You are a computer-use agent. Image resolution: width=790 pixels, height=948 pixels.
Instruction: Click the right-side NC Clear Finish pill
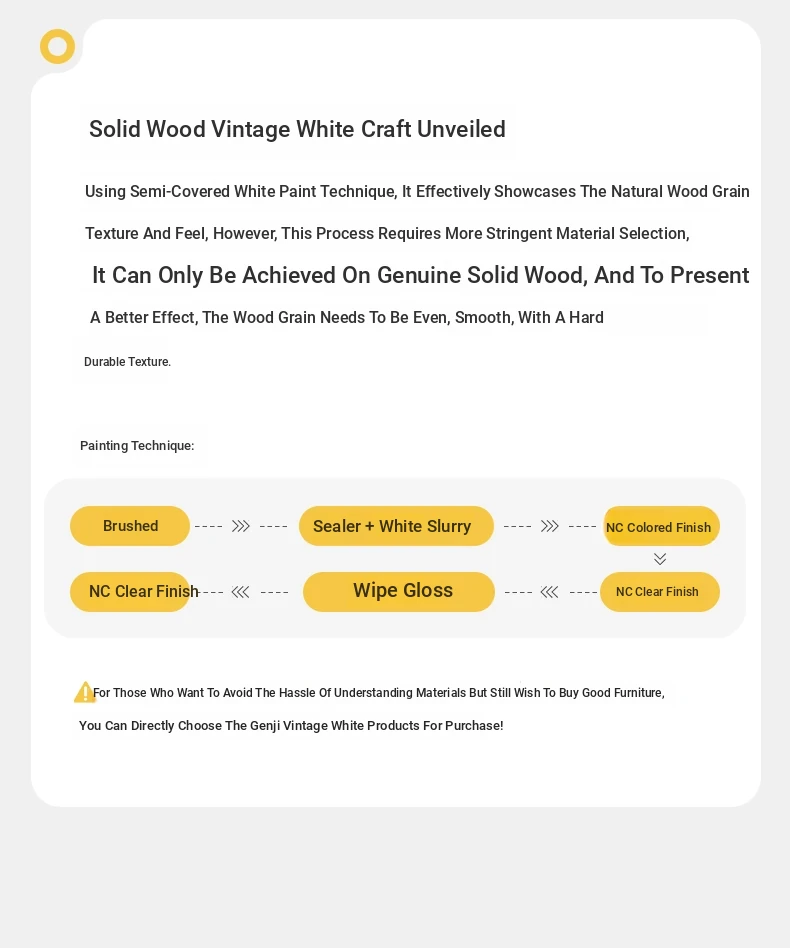coord(660,592)
